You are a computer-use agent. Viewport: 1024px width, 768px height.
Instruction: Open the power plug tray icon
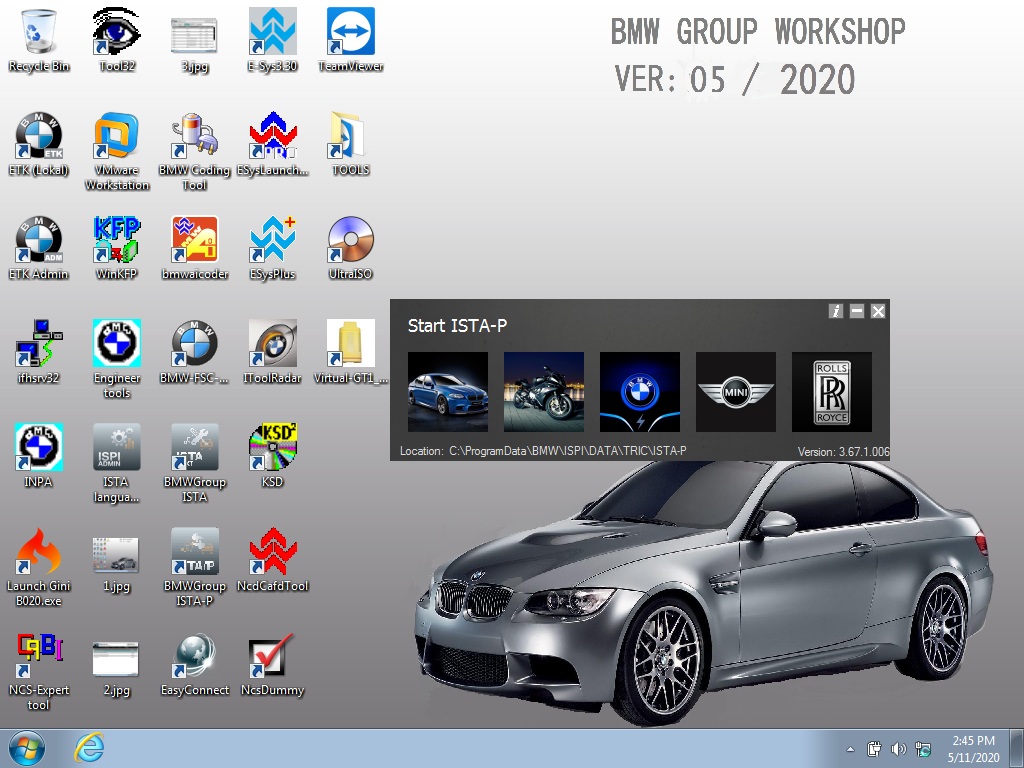click(874, 749)
